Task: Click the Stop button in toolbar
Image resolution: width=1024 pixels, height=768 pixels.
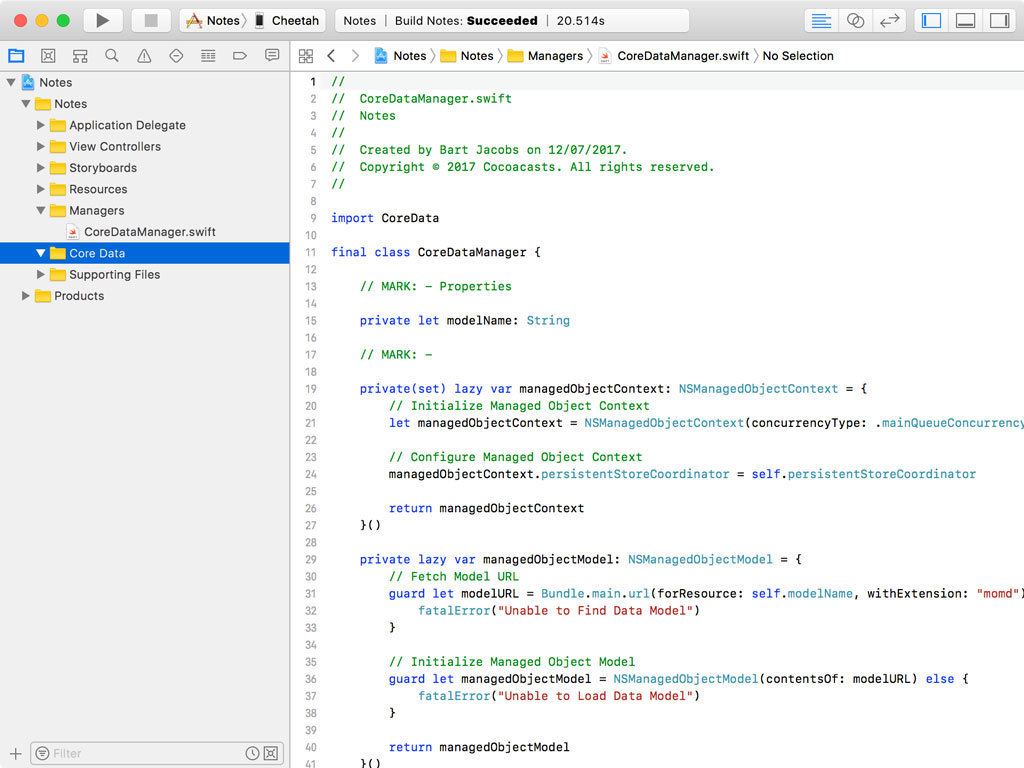Action: 151,20
